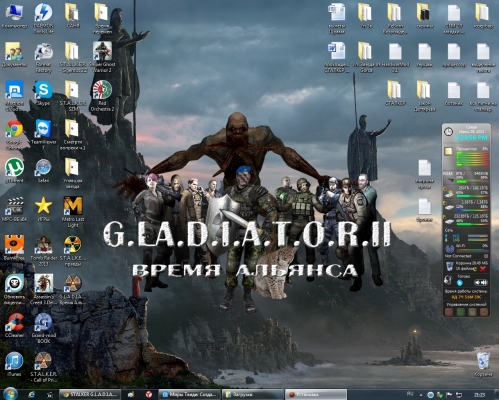
Task: Switch to the Установка taskbar window
Action: click(315, 394)
